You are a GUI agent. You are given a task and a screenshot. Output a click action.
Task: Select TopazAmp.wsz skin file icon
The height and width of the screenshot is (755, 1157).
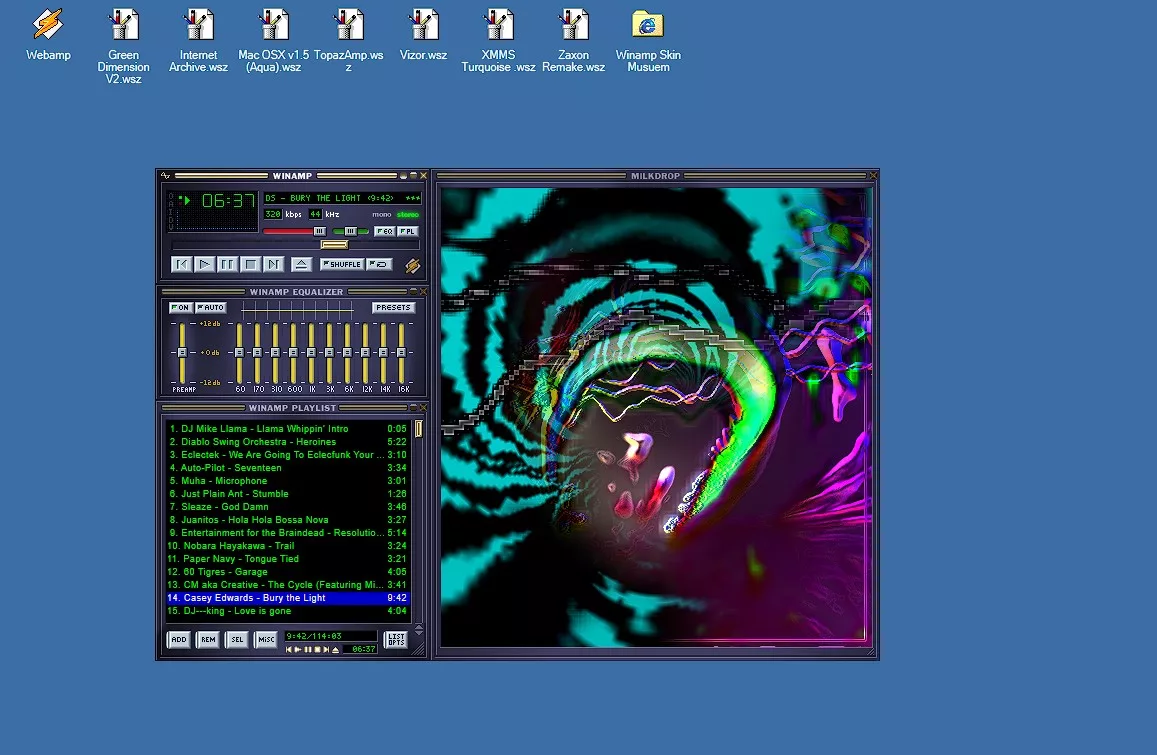[348, 41]
